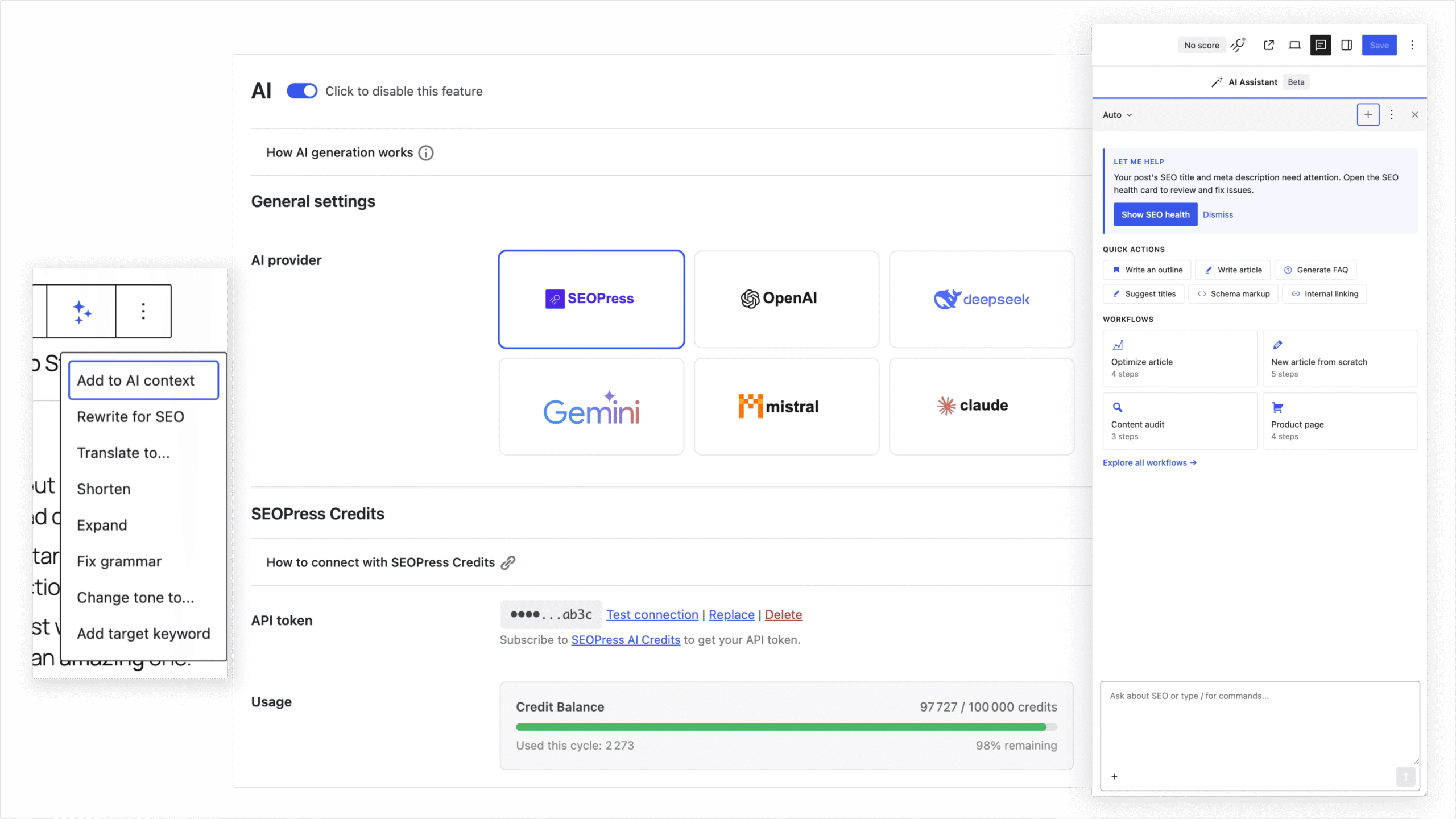Click Replace API token link
Screen dimensions: 1456x819
(731, 614)
